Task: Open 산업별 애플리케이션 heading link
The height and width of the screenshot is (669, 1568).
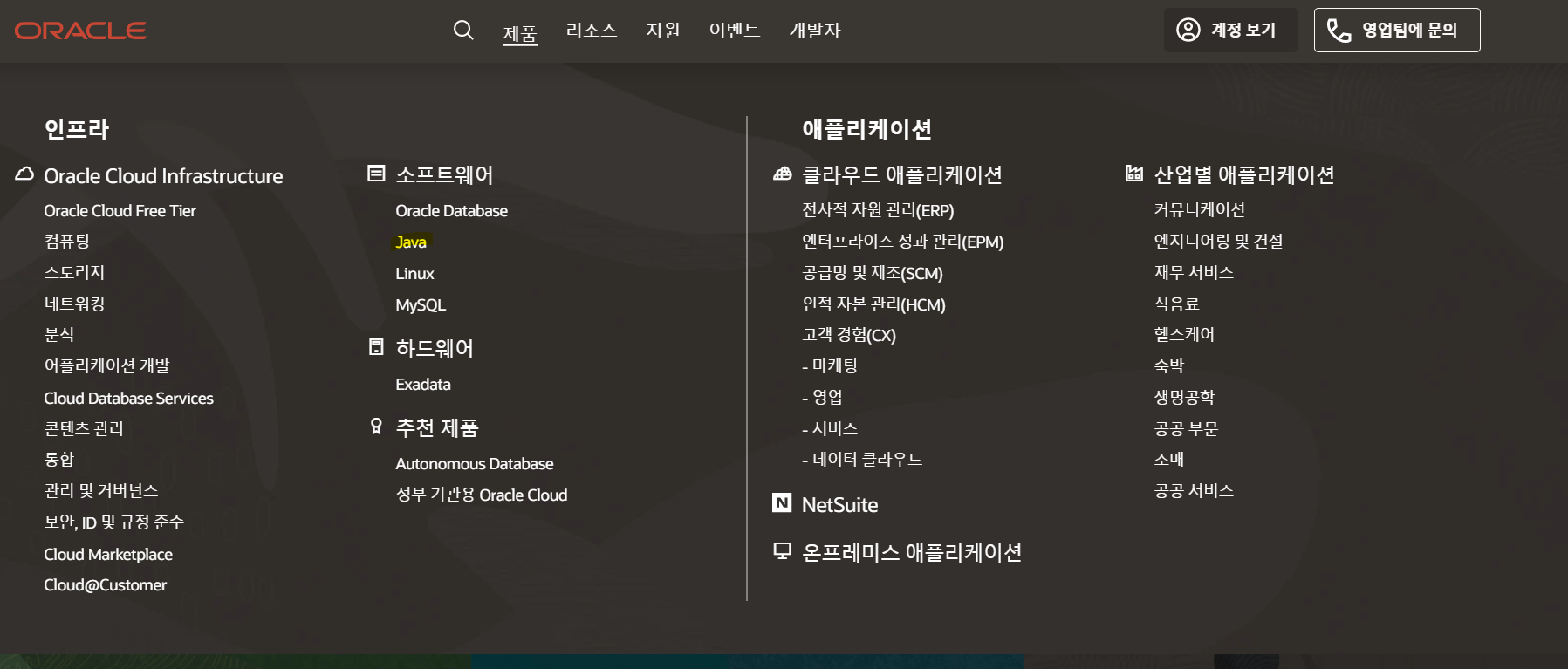Action: (x=1244, y=175)
